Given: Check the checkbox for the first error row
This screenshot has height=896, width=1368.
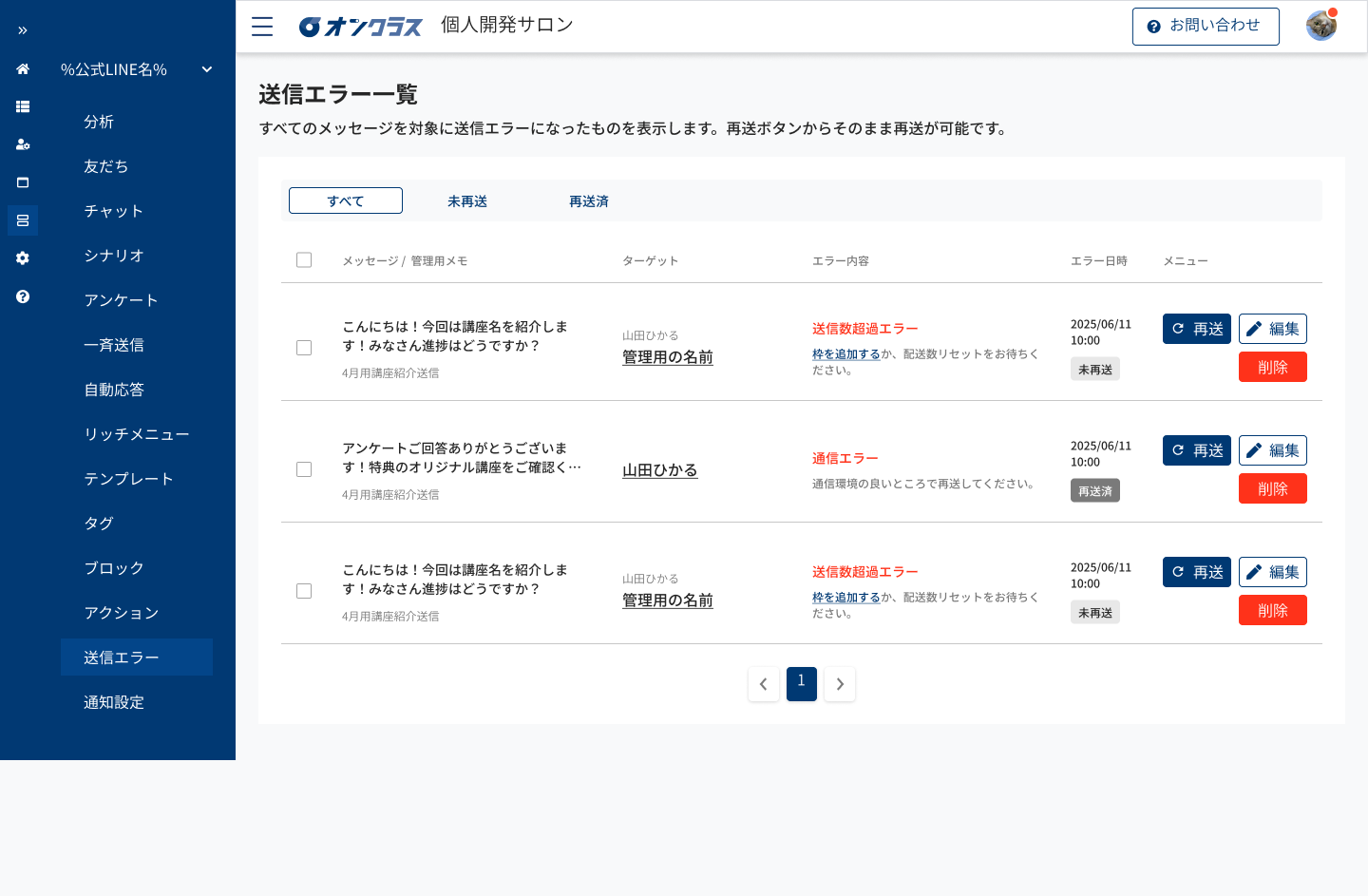Looking at the screenshot, I should click(x=304, y=348).
